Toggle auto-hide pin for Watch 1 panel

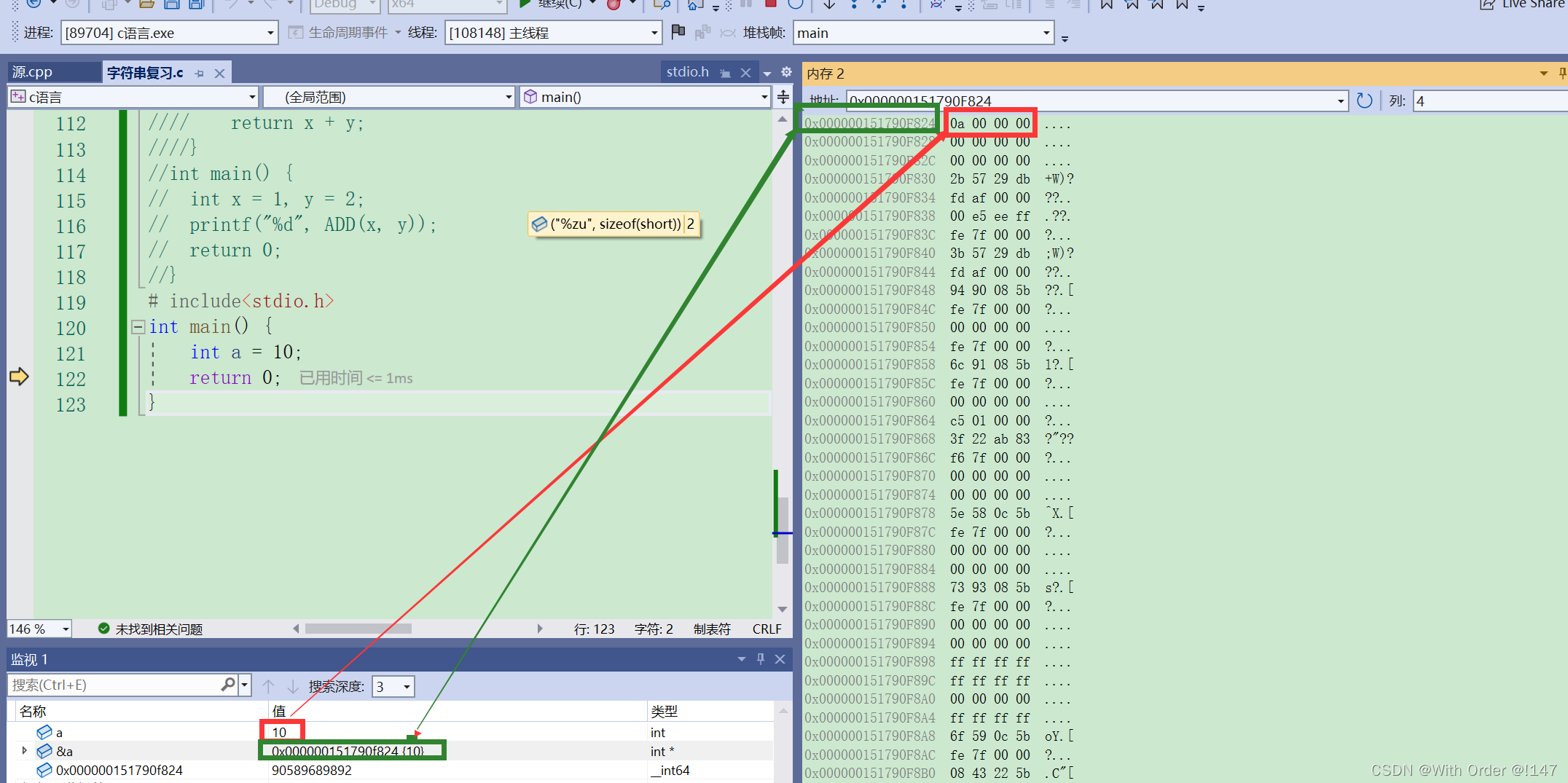click(761, 658)
